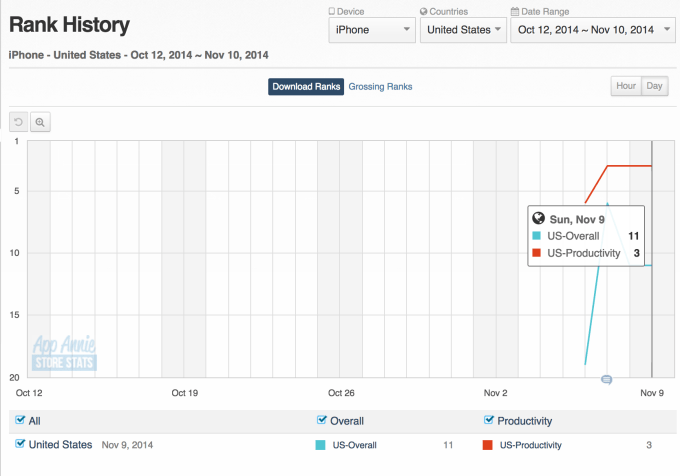Image resolution: width=680 pixels, height=476 pixels.
Task: Switch to Hour granularity
Action: (x=626, y=86)
